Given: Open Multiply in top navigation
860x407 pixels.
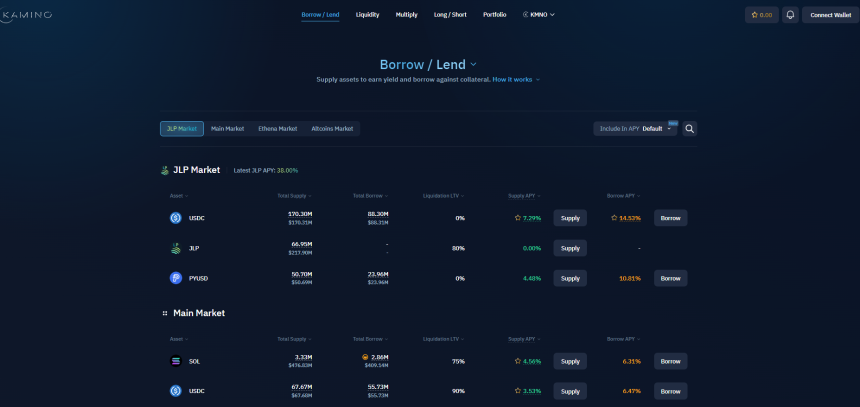Looking at the screenshot, I should [x=406, y=15].
